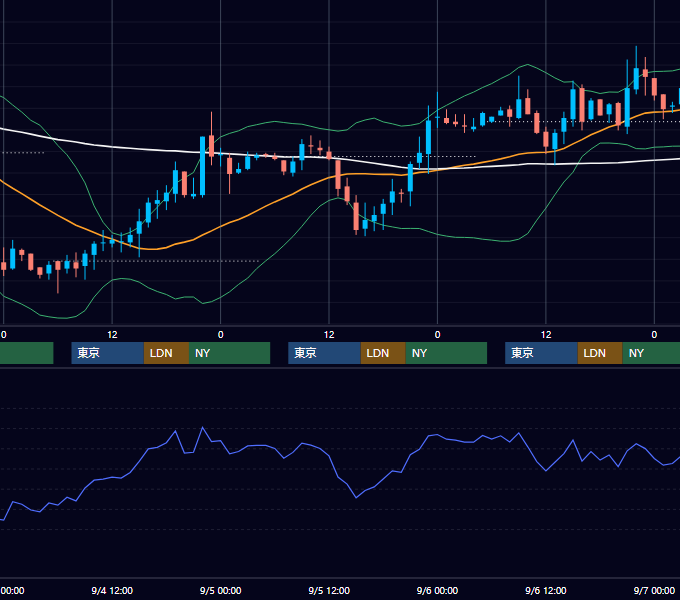680x600 pixels.
Task: Click the middle LDN session block
Action: click(x=383, y=353)
